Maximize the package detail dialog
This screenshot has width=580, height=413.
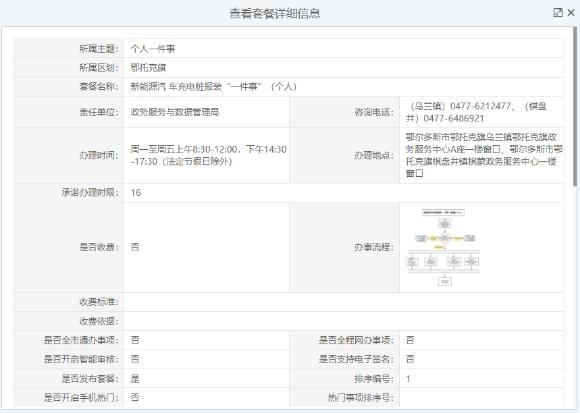click(557, 13)
